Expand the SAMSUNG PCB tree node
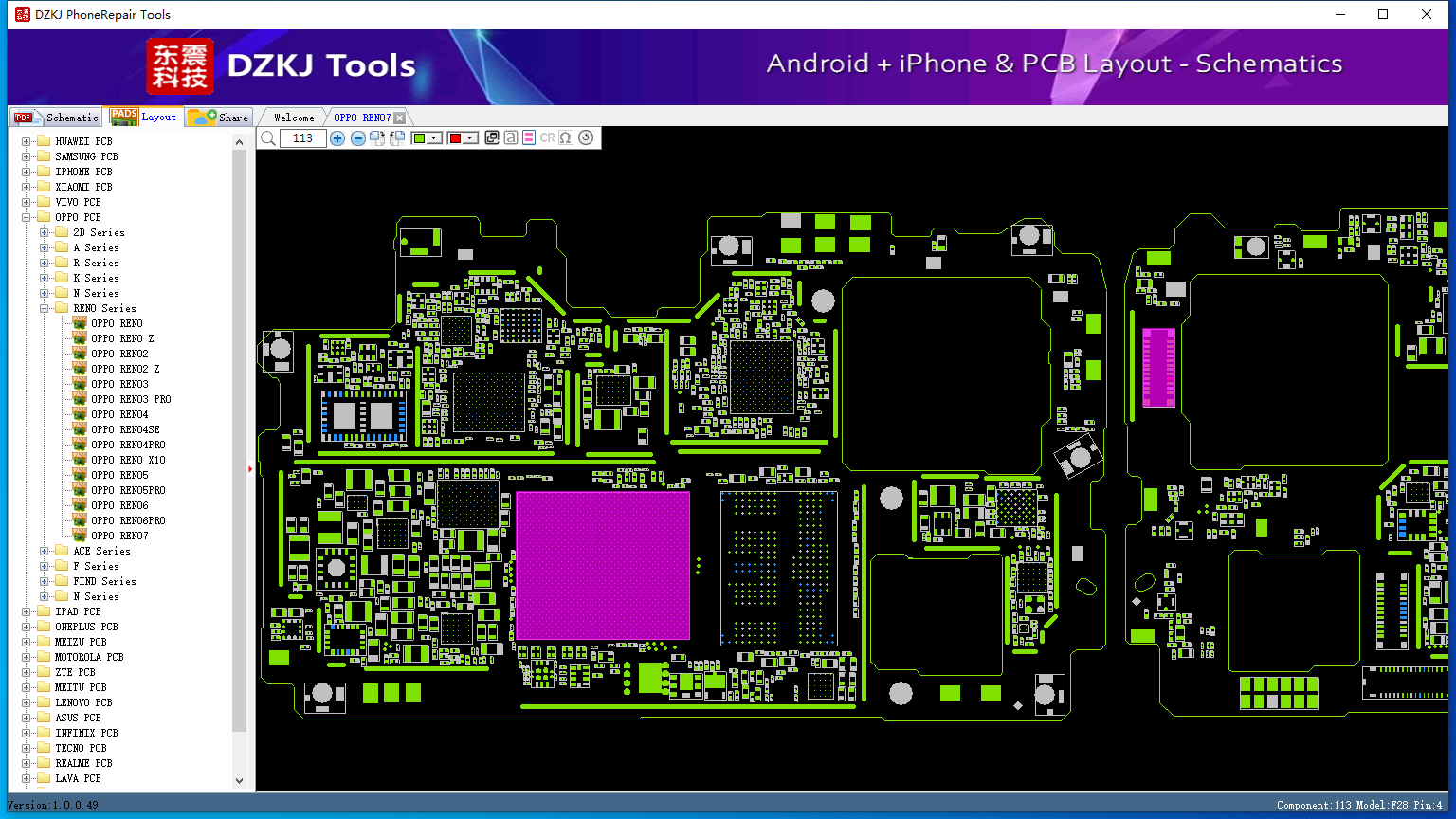 (27, 156)
